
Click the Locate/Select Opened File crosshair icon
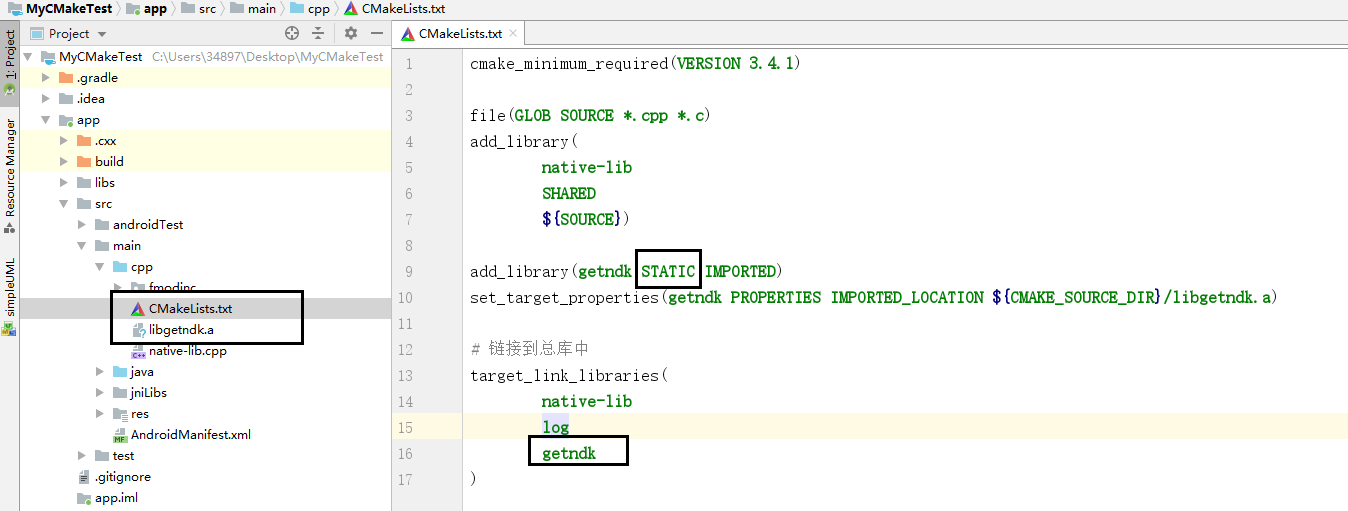coord(292,33)
